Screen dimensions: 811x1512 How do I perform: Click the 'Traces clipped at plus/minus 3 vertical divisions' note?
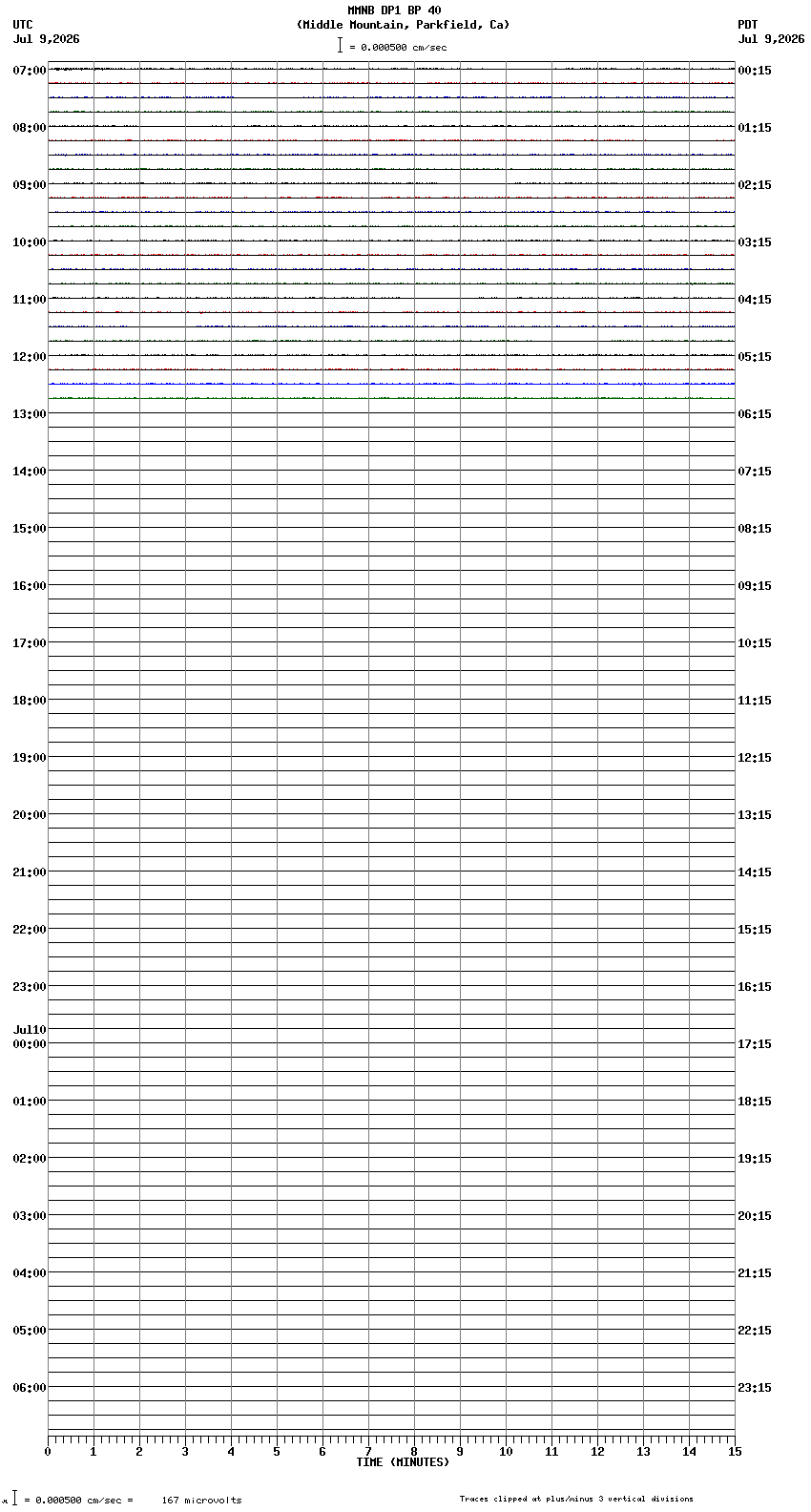click(x=576, y=1499)
